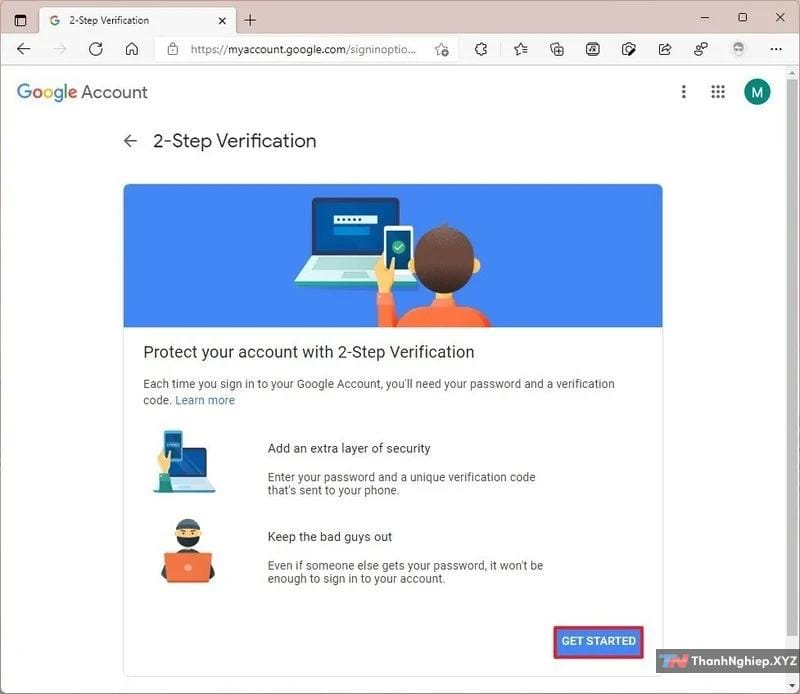Click the browser forward arrow

click(x=60, y=49)
